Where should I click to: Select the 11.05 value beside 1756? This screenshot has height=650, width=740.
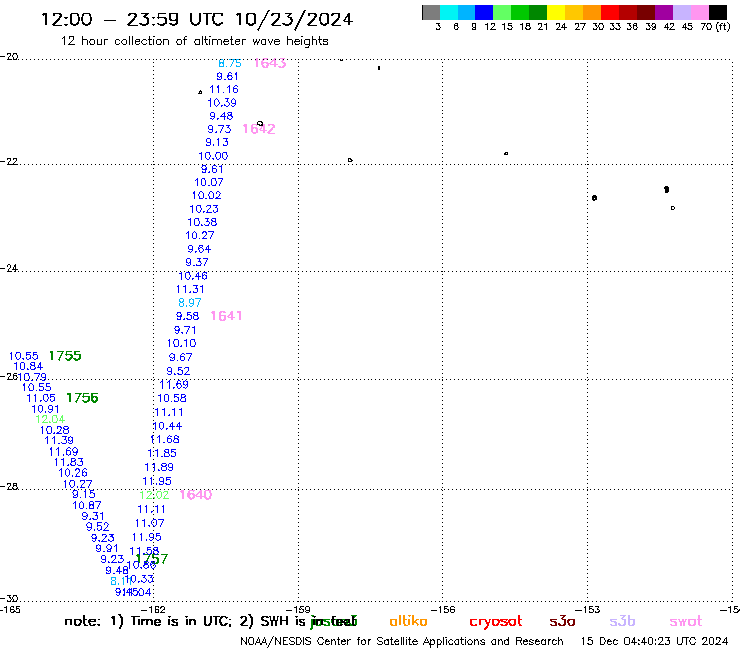(x=41, y=398)
